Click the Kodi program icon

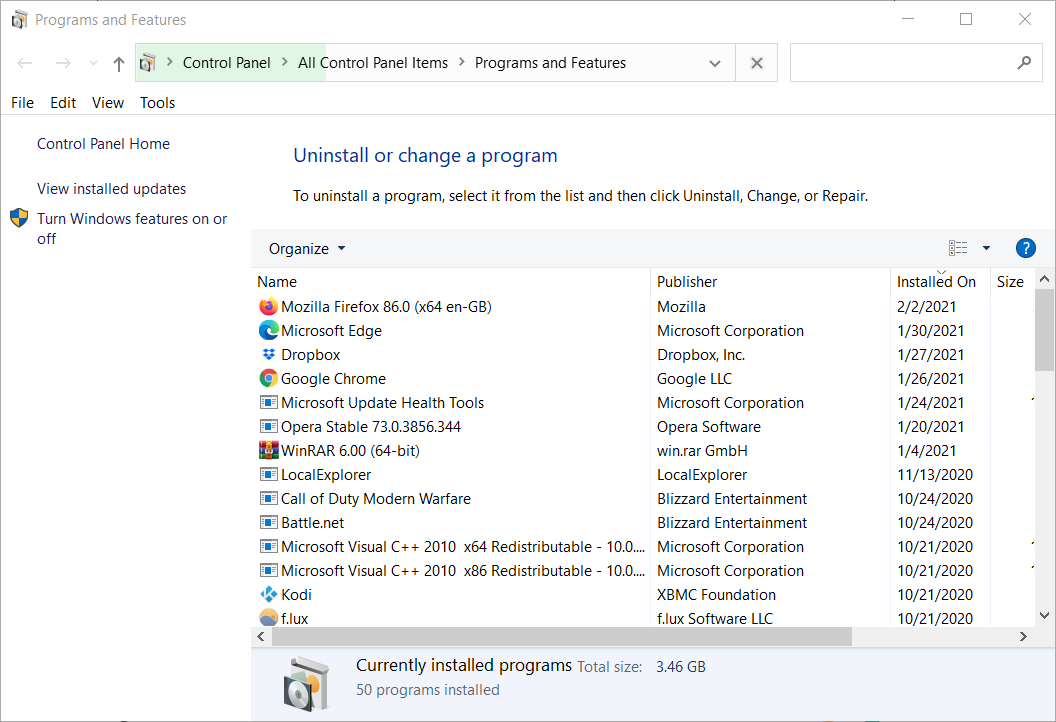point(268,595)
